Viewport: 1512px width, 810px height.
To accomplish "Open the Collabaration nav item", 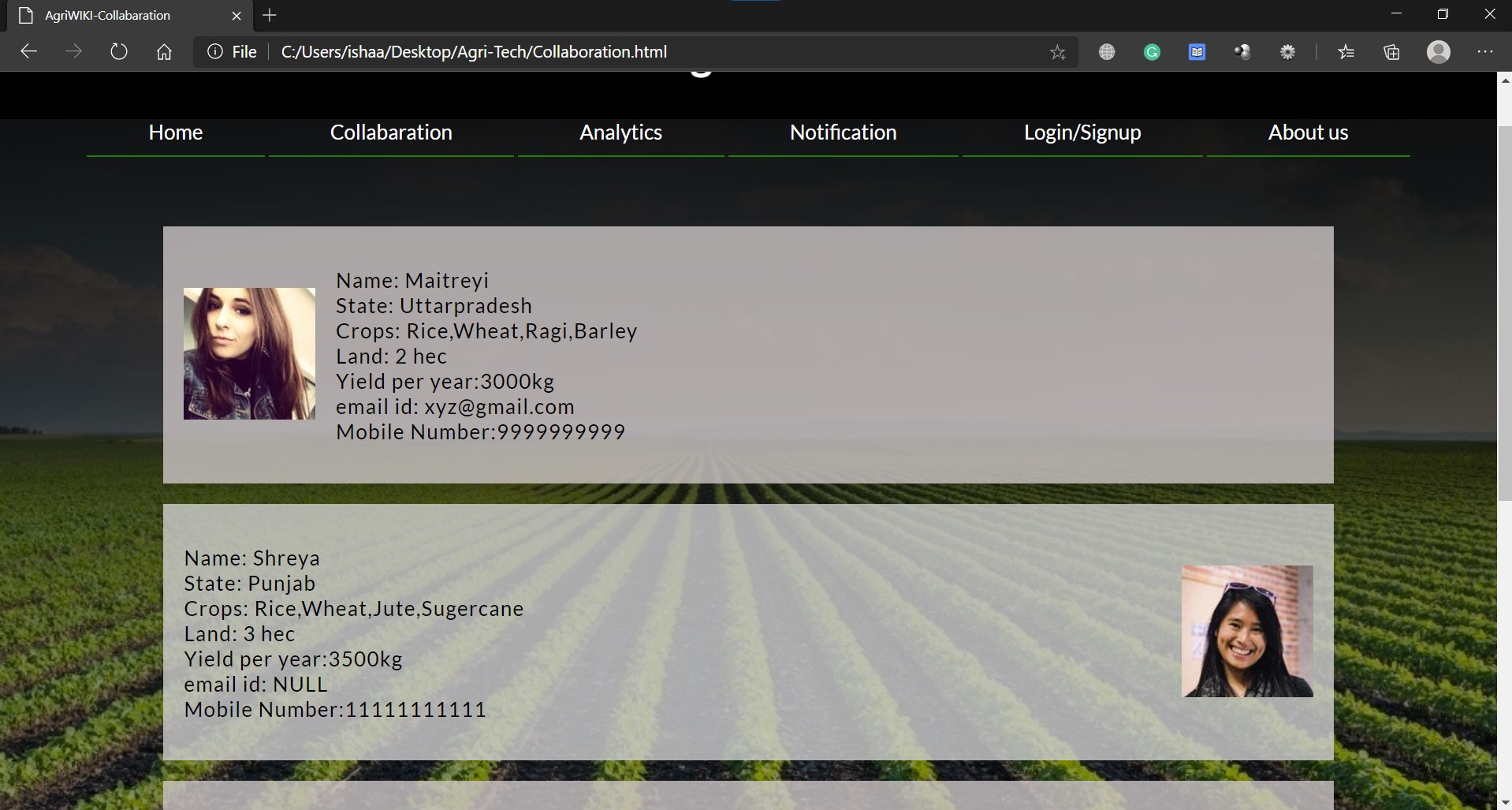I will click(x=391, y=133).
